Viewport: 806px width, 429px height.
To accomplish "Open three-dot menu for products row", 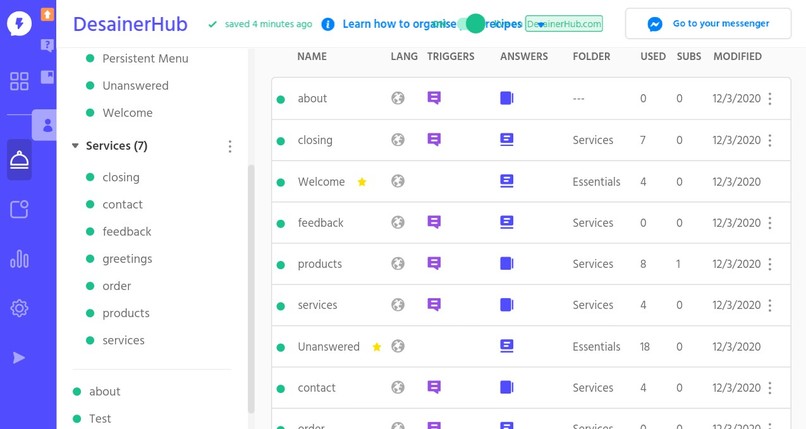I will [770, 264].
